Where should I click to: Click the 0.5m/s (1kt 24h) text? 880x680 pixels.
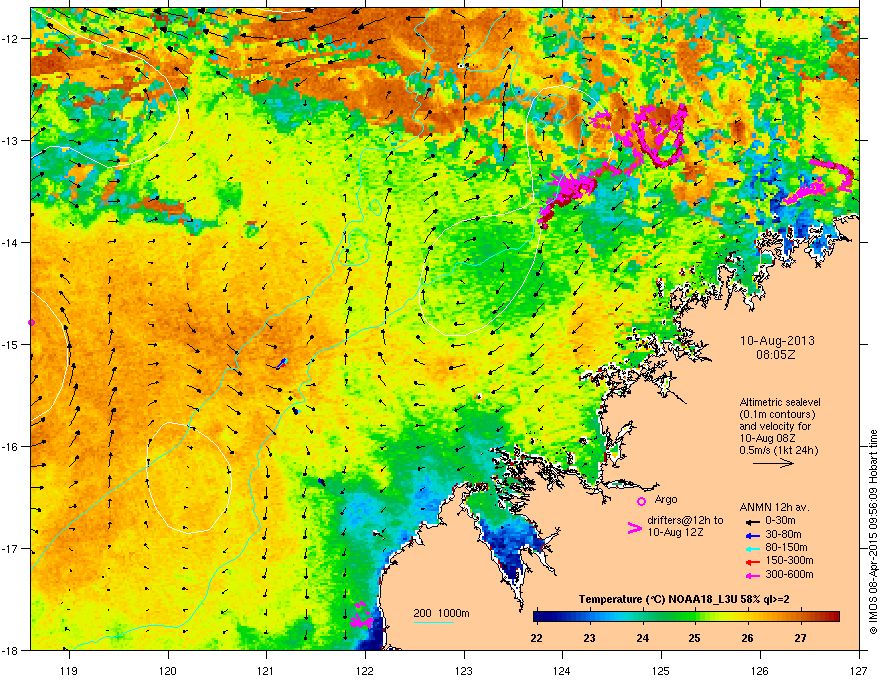pos(778,450)
